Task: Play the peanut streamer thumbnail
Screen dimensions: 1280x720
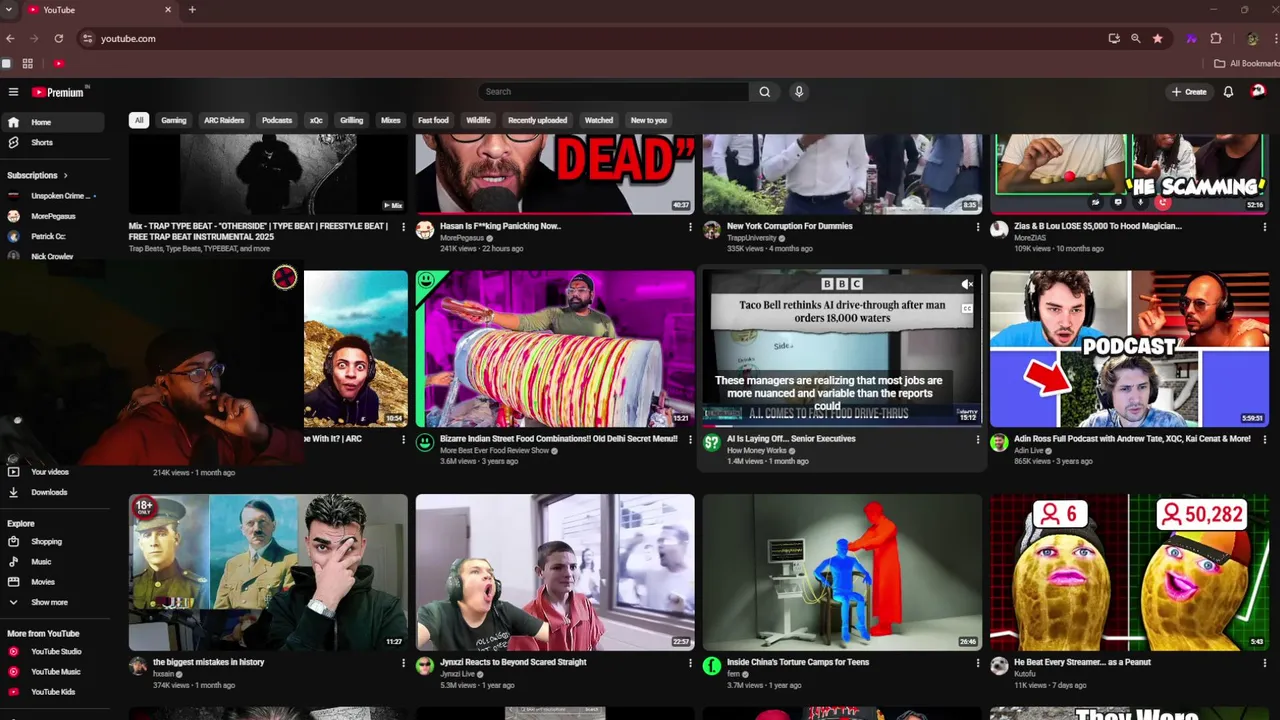Action: point(1129,572)
